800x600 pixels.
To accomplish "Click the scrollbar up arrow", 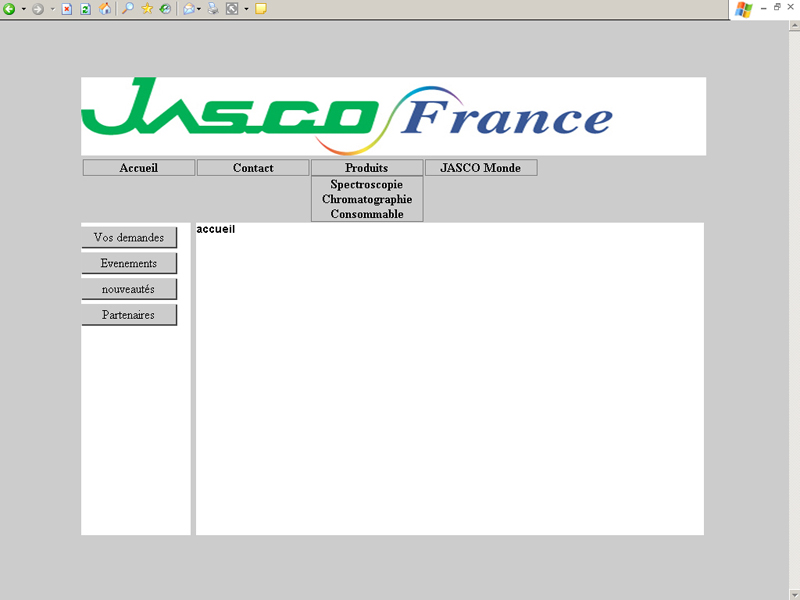I will pos(794,26).
